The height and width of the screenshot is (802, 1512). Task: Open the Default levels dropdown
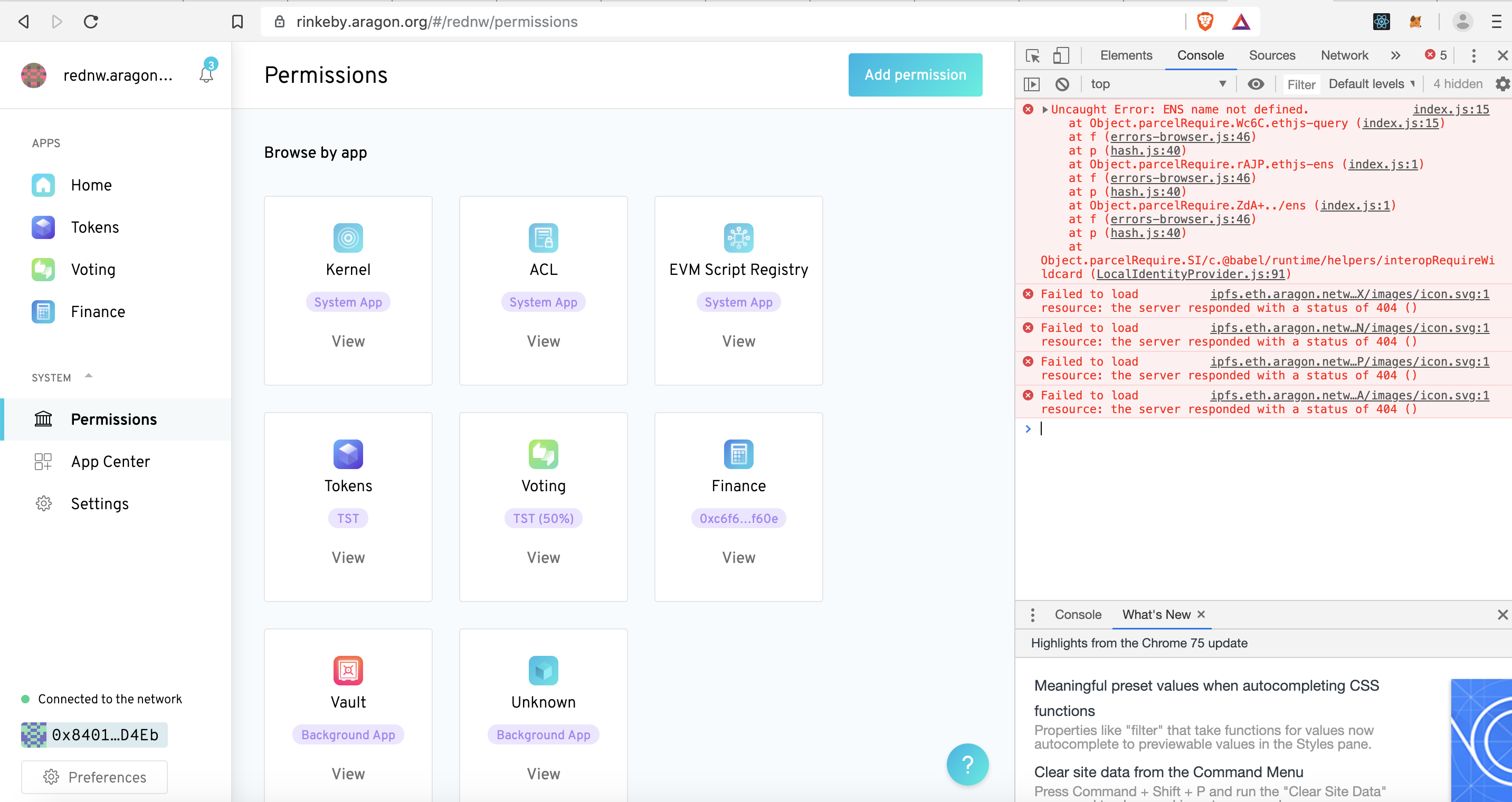[1371, 84]
